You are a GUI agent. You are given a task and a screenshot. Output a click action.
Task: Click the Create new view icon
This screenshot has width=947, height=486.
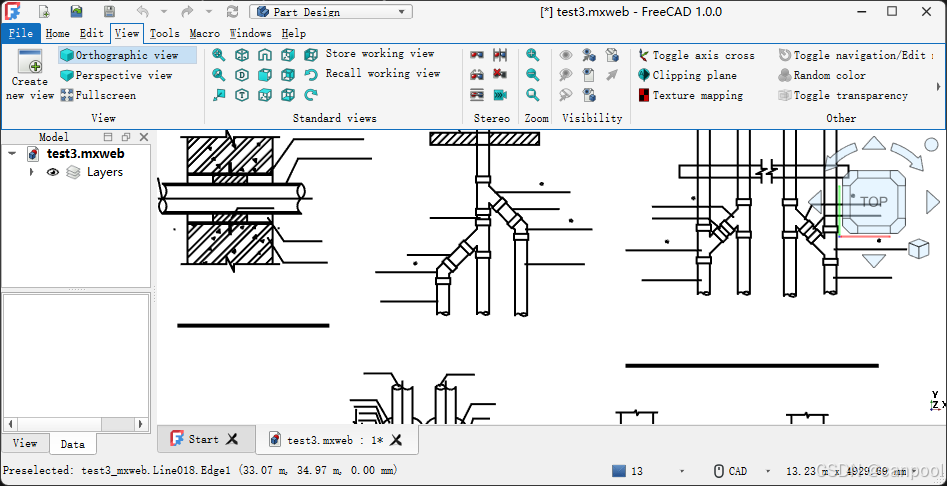tap(30, 62)
